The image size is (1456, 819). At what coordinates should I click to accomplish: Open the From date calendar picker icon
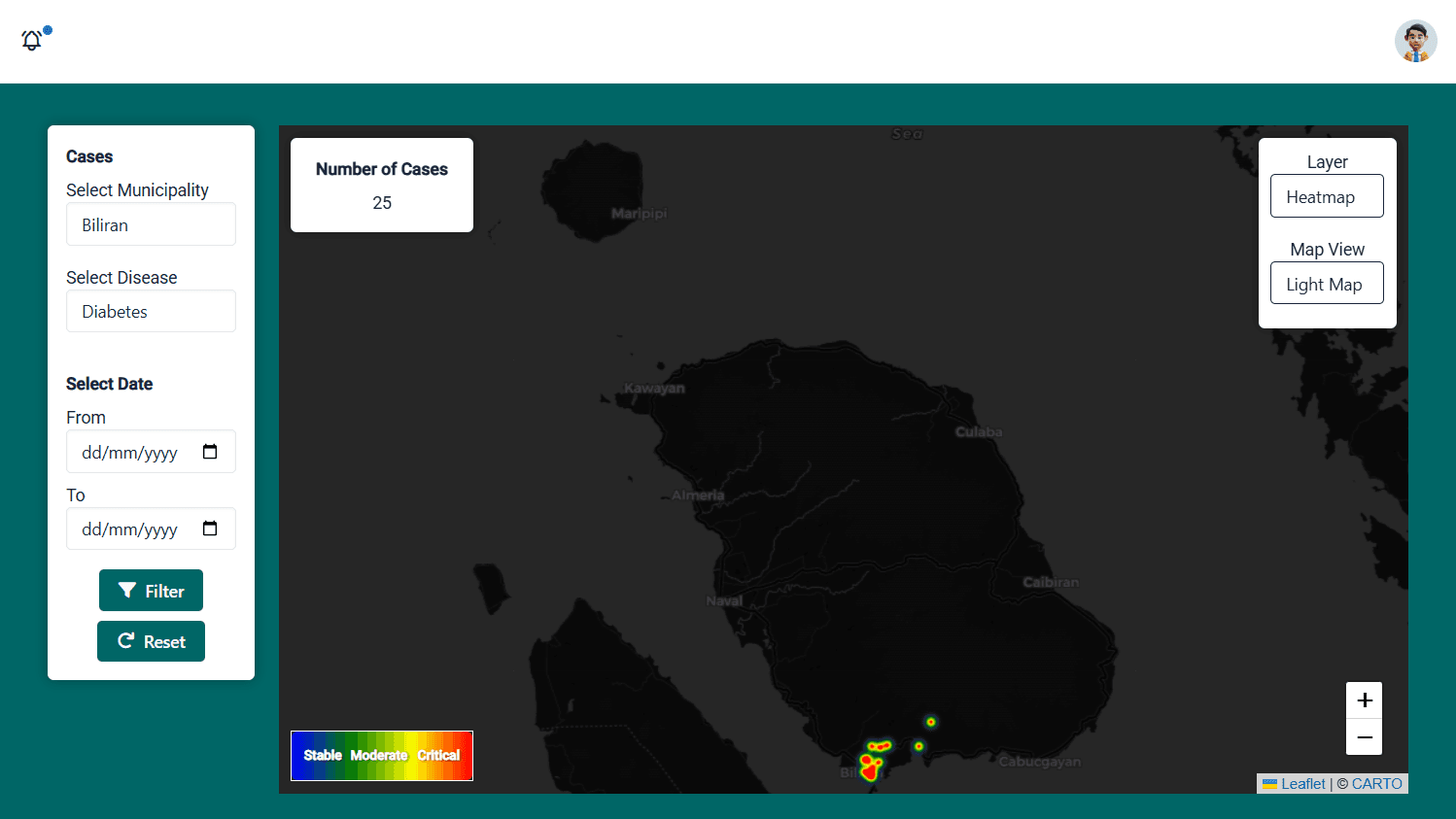point(210,452)
